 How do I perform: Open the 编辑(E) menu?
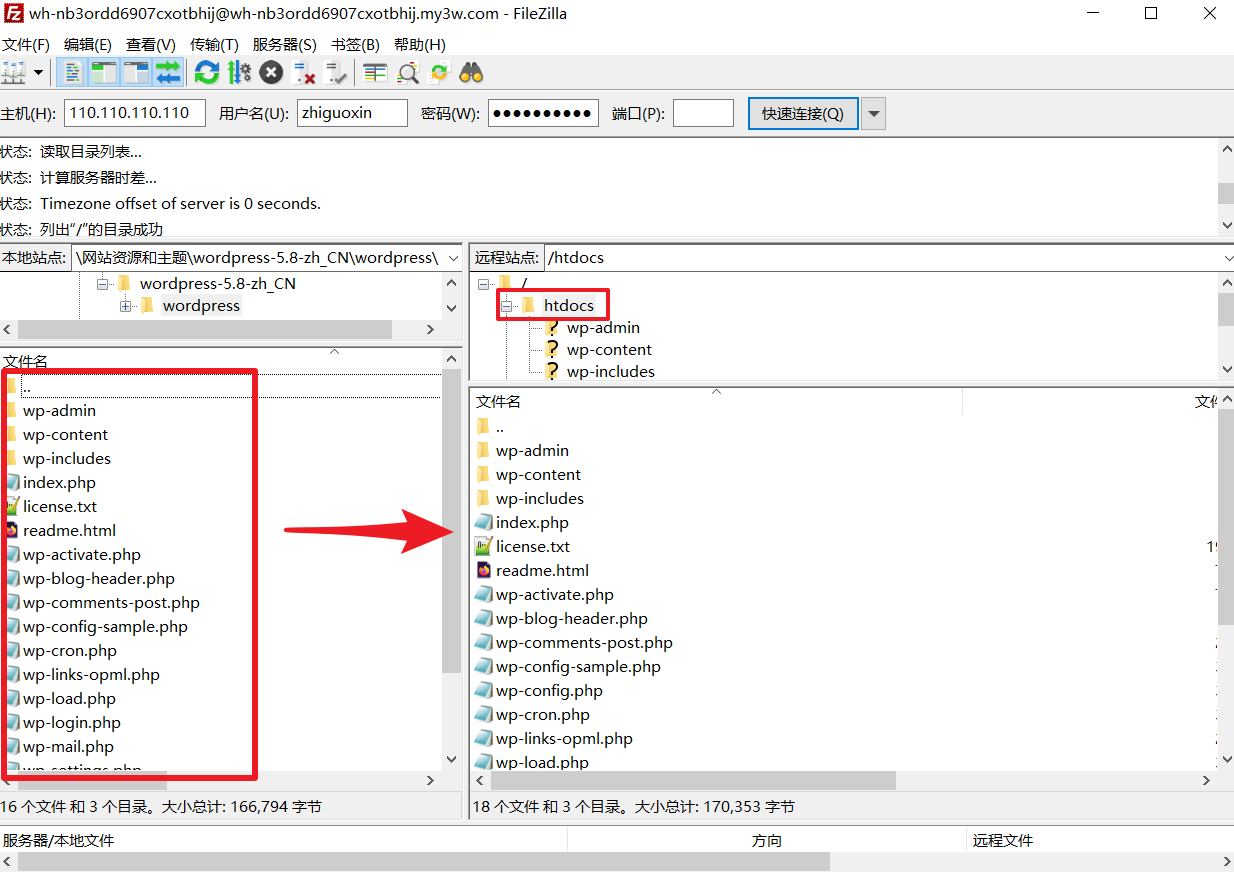(x=88, y=45)
